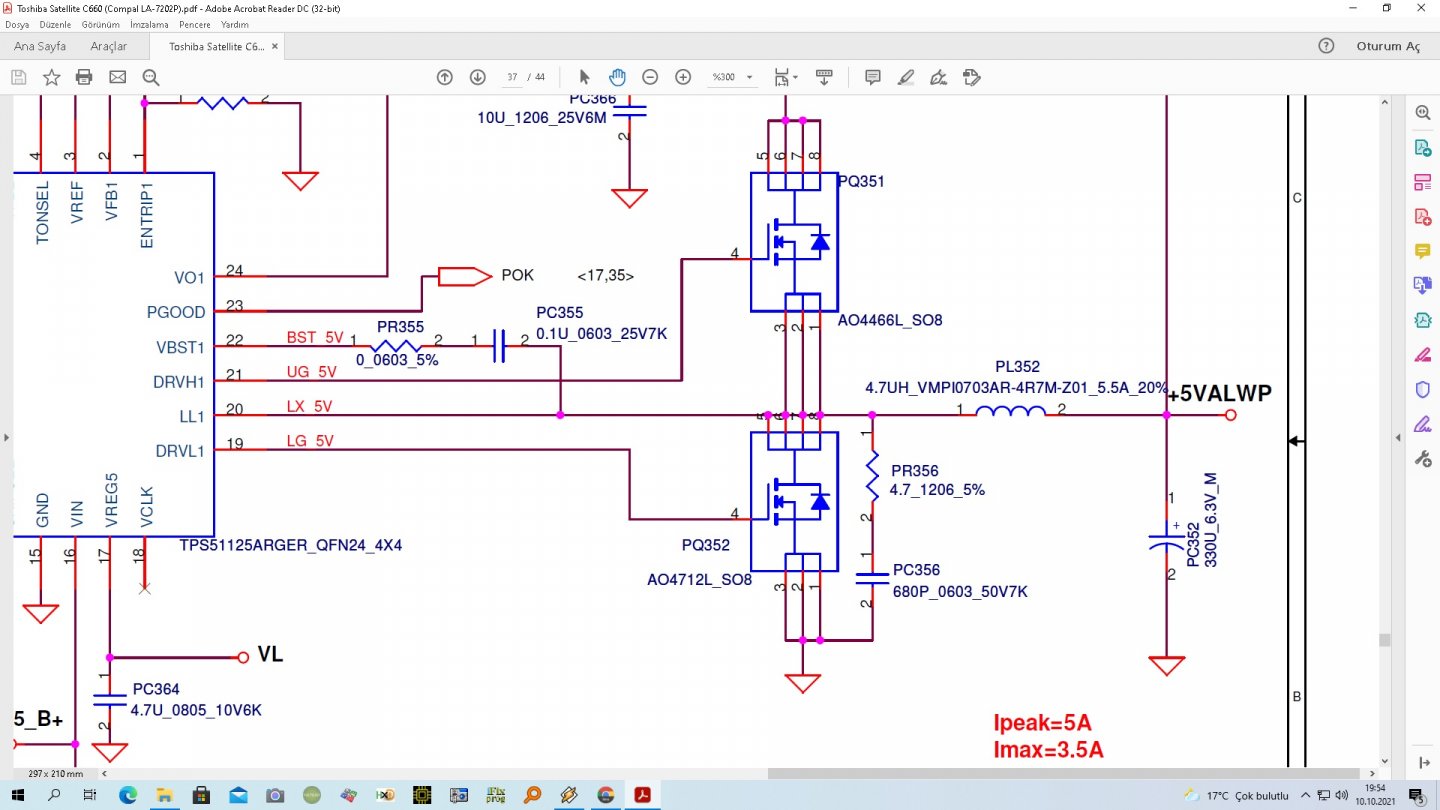The height and width of the screenshot is (810, 1440).
Task: Open the find text magnifier
Action: point(151,77)
